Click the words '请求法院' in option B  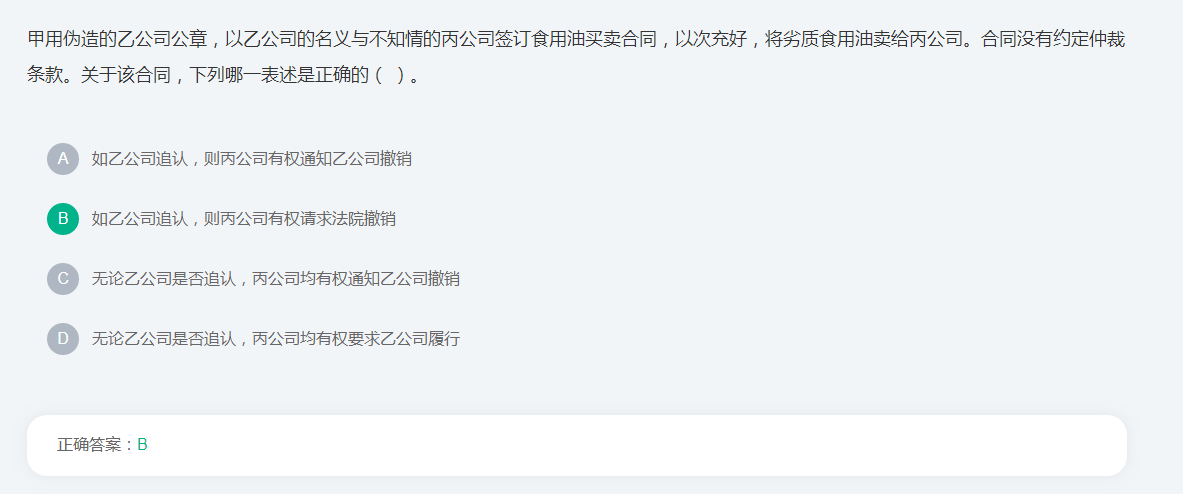click(x=332, y=219)
